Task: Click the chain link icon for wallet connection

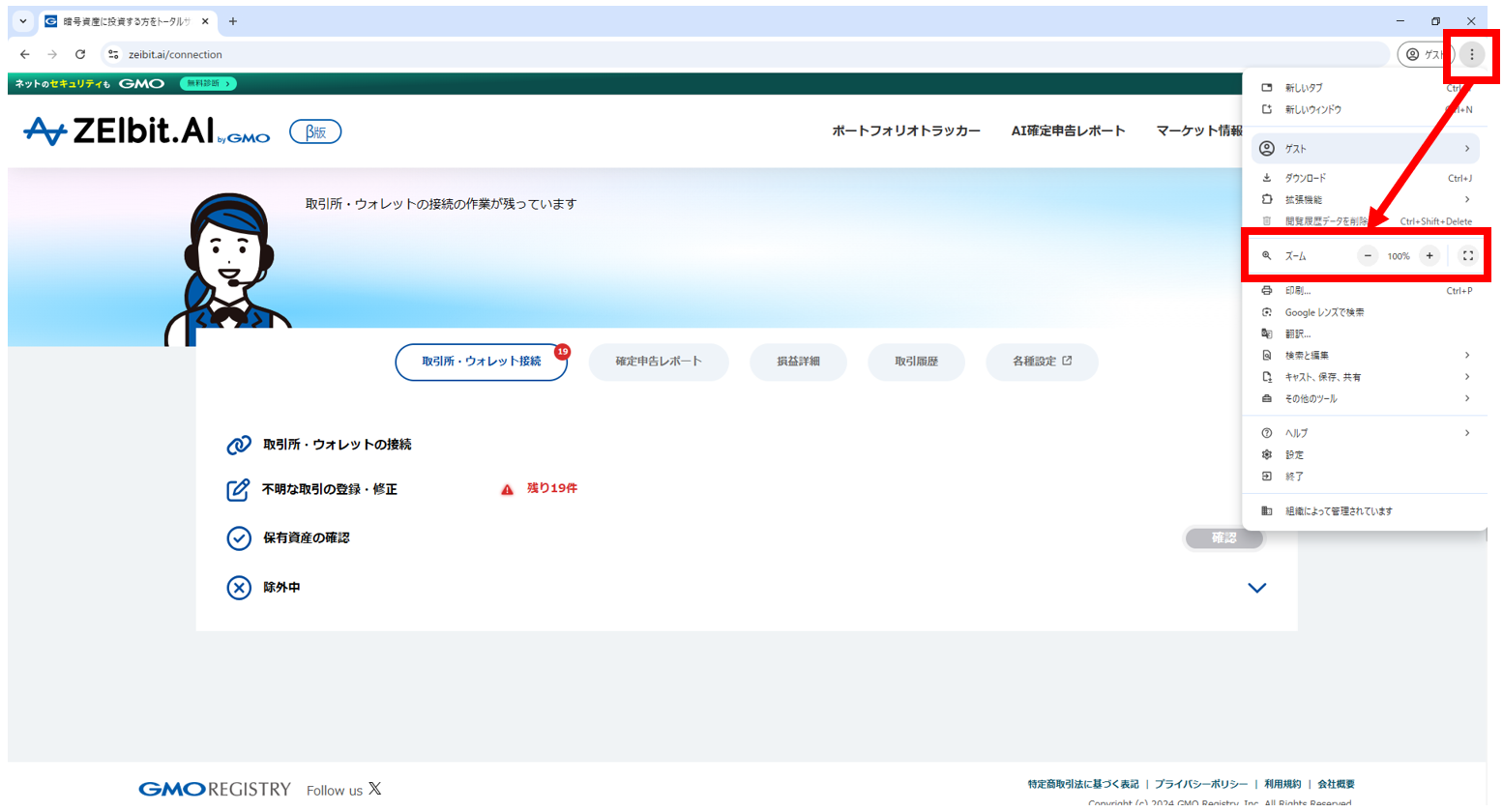Action: coord(239,445)
